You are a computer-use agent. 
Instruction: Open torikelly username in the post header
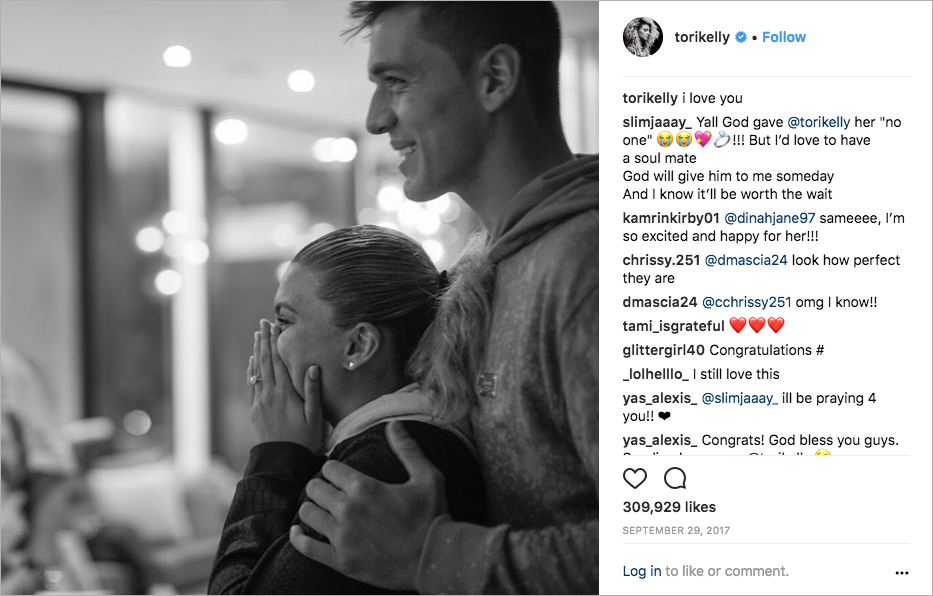(702, 37)
